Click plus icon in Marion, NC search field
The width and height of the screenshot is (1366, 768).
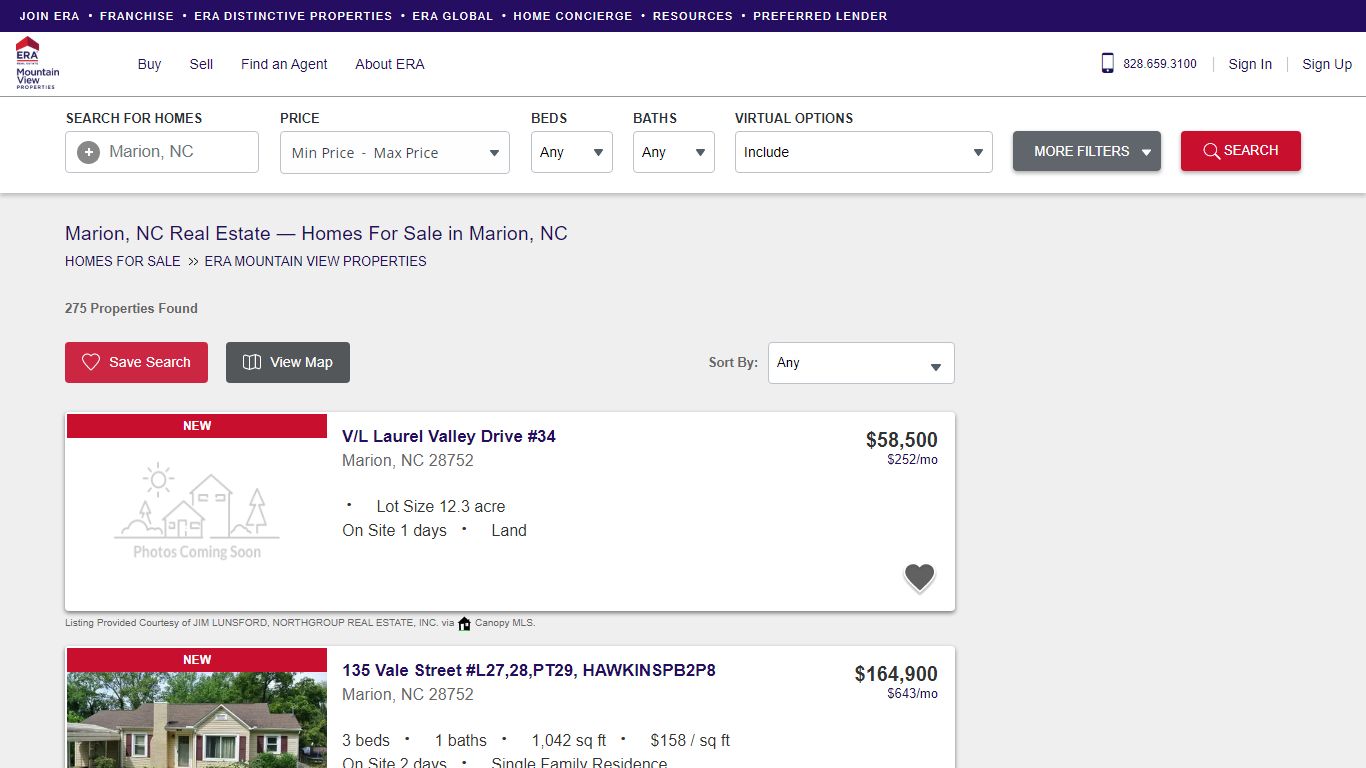88,152
